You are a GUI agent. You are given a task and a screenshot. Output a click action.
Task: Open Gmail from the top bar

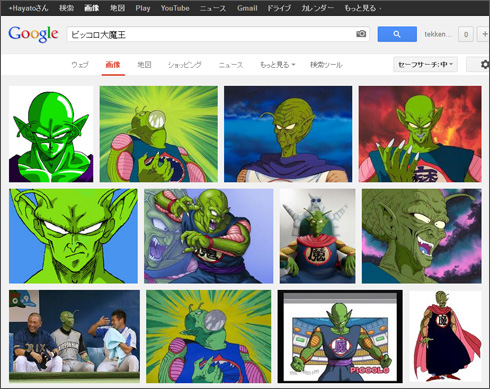click(x=247, y=8)
